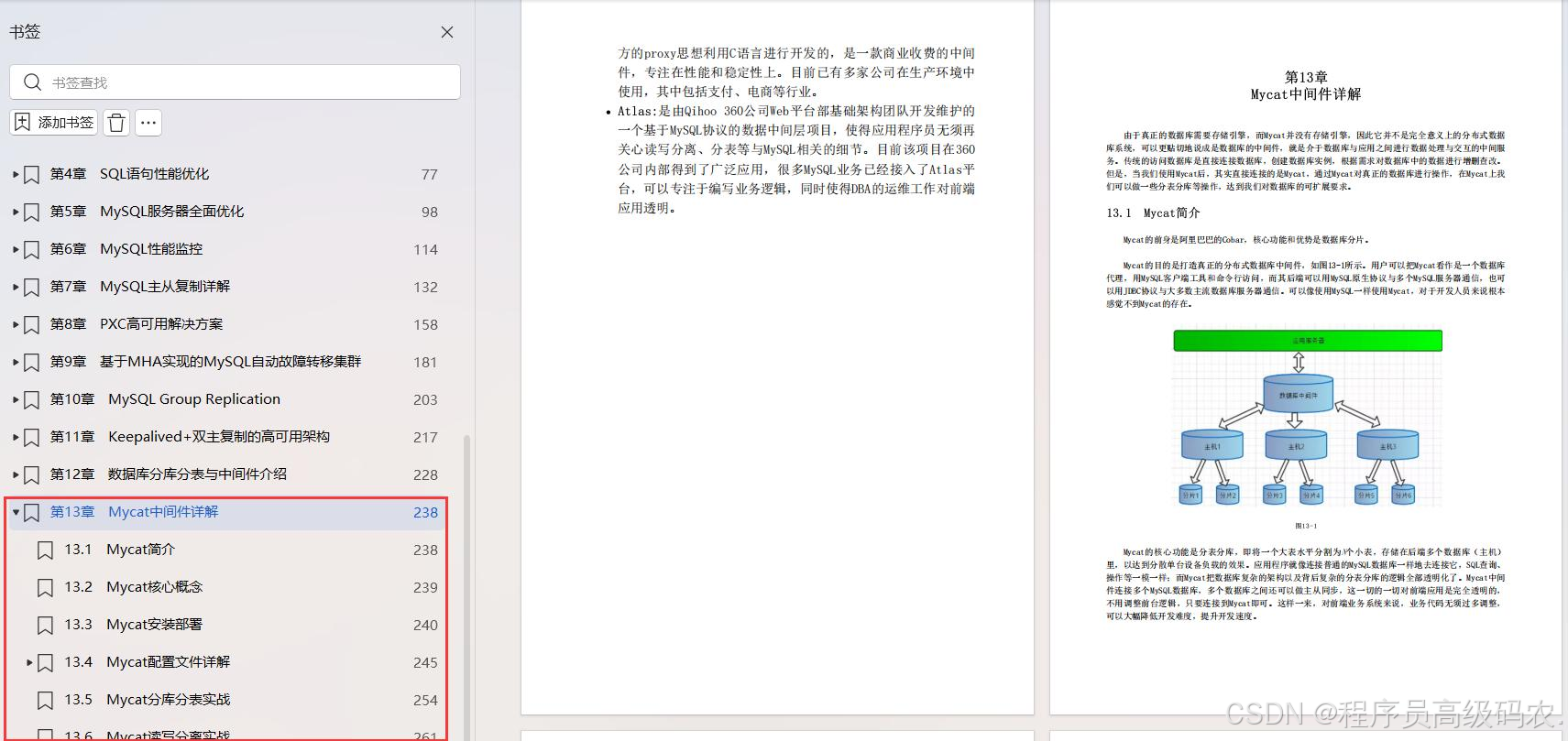
Task: Expand the 第9章 MHA bookmark entry
Action: click(16, 362)
